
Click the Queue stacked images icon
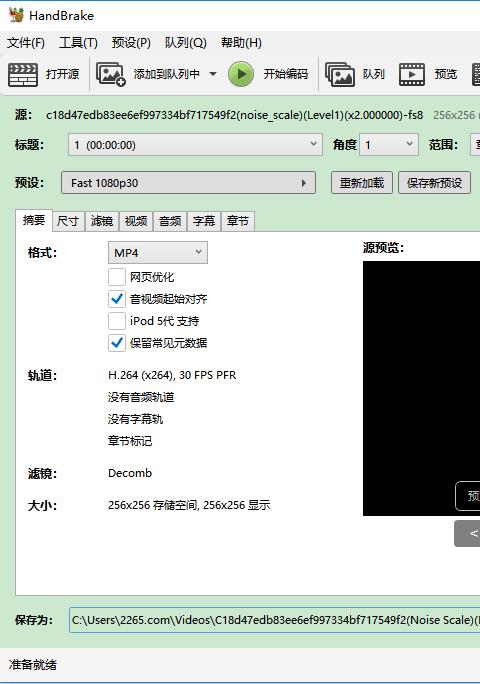pyautogui.click(x=340, y=74)
